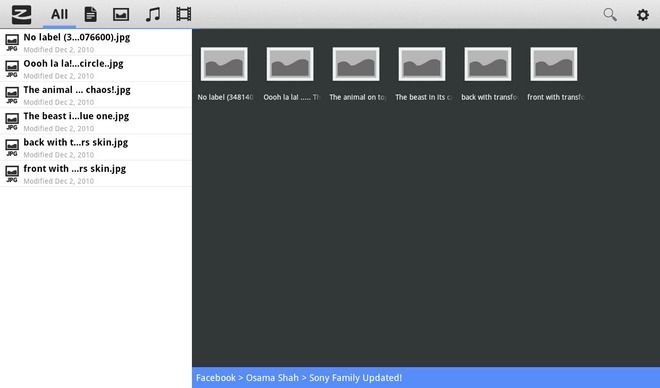Filter by documents tab icon
Viewport: 660px width, 388px height.
point(90,14)
